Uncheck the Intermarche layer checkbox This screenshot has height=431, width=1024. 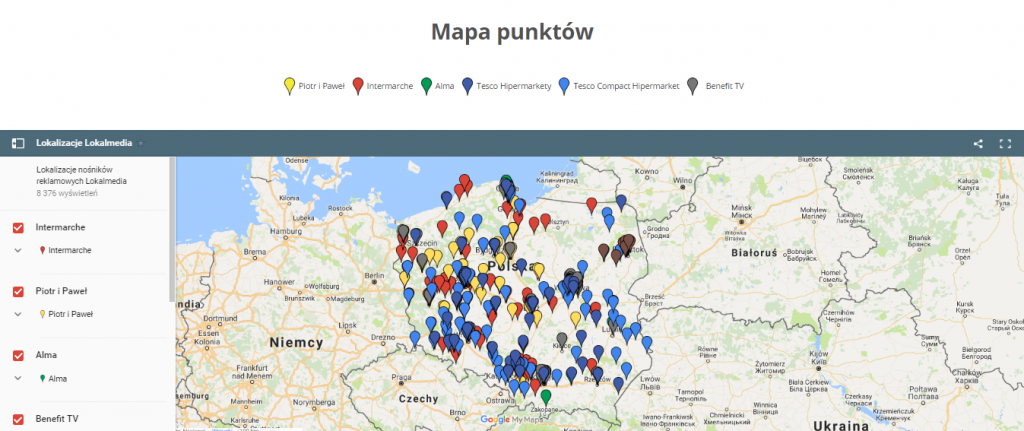click(x=18, y=228)
